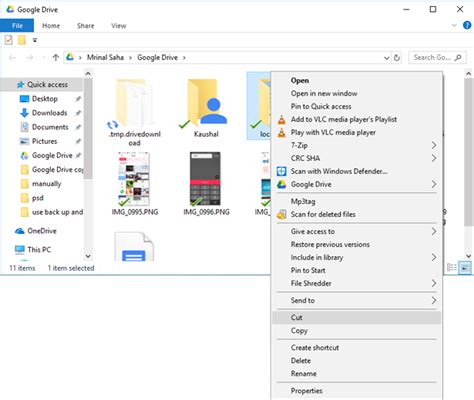Expand the ribbon with the chevron
Viewport: 474px width, 400px height.
(x=454, y=25)
